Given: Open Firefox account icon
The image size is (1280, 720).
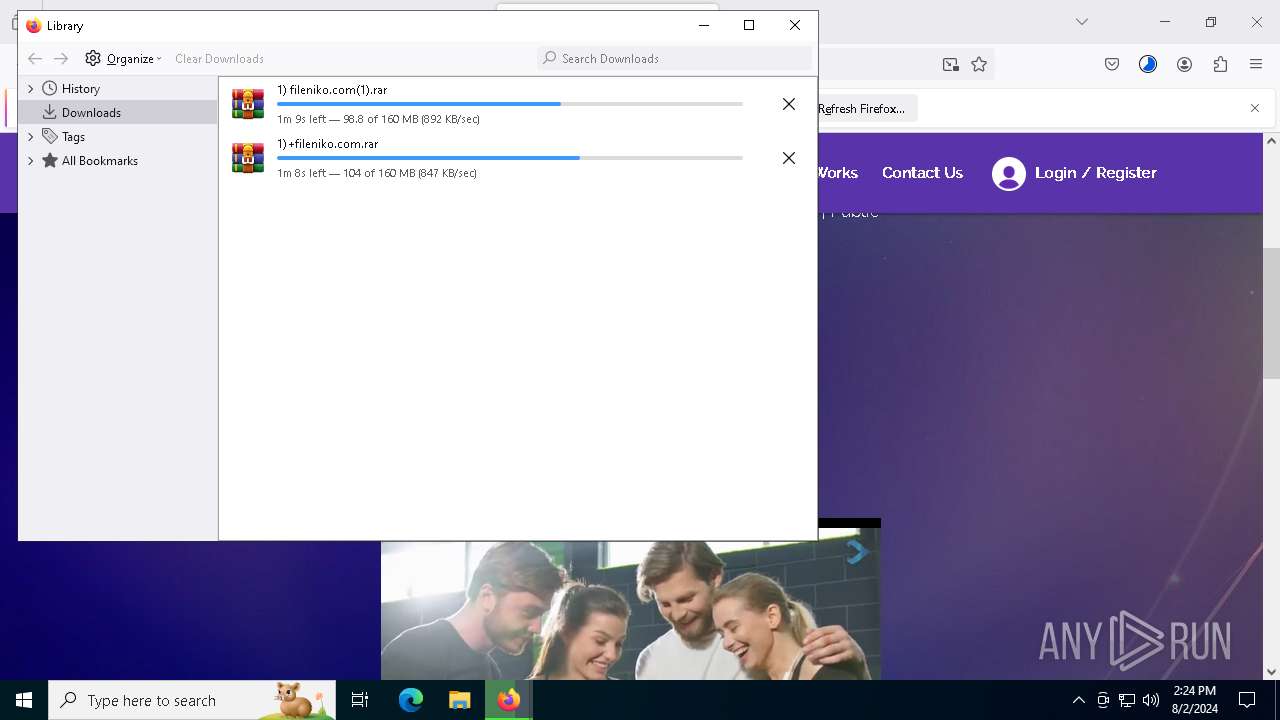Looking at the screenshot, I should click(x=1184, y=64).
